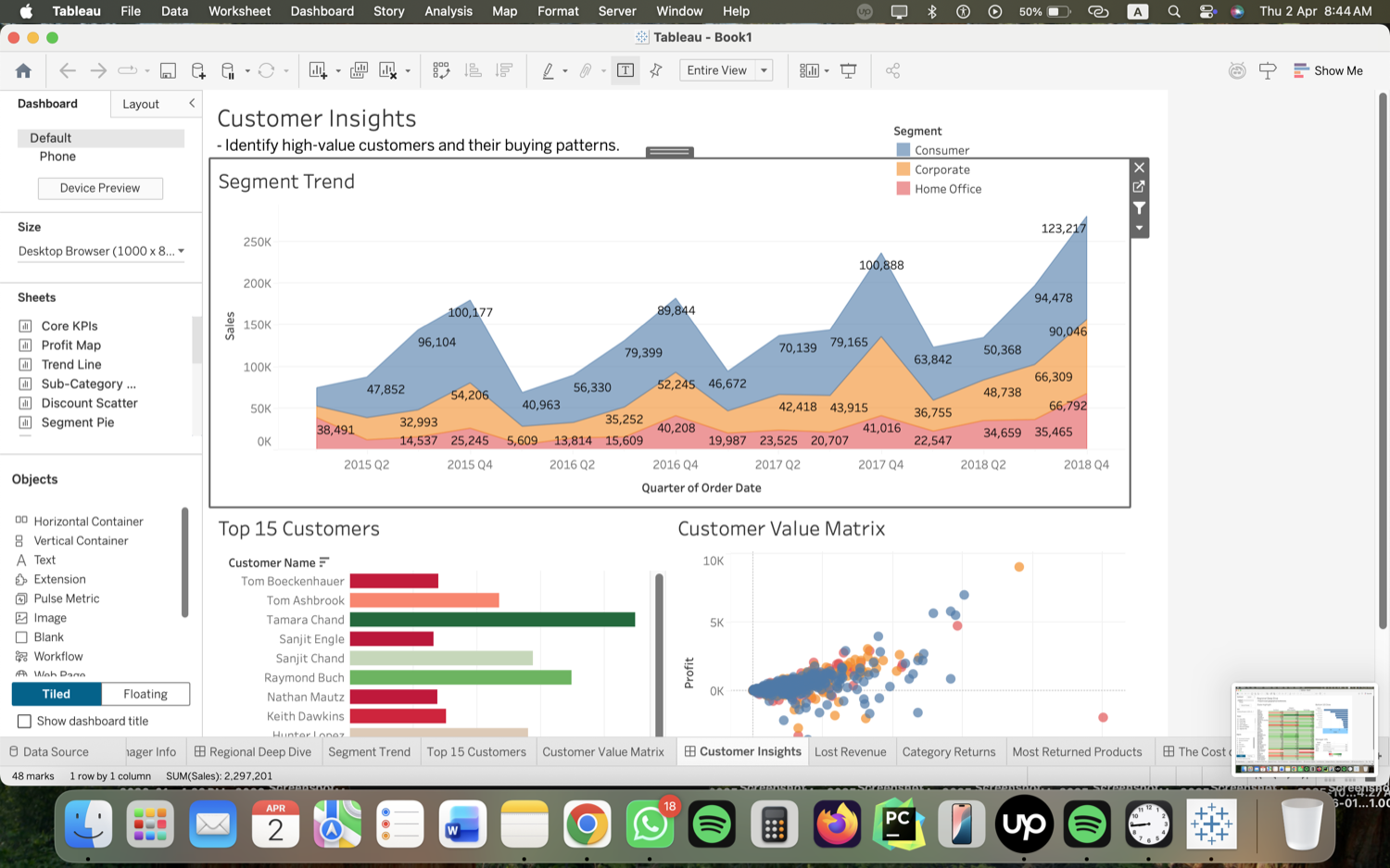Open Google Chrome from the Dock
The image size is (1390, 868).
(x=587, y=824)
